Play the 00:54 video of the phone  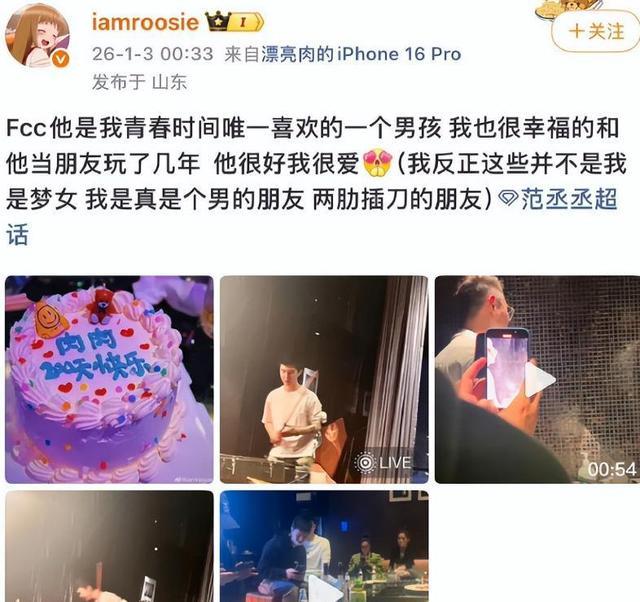click(539, 380)
